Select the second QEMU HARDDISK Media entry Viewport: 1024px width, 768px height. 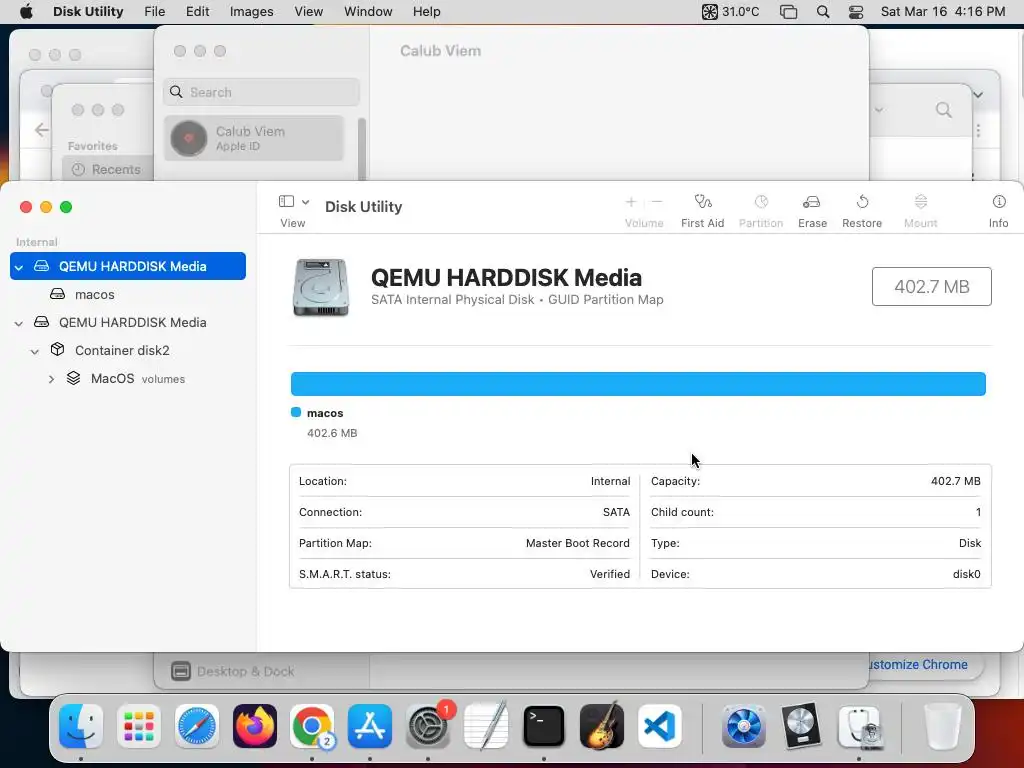(128, 323)
